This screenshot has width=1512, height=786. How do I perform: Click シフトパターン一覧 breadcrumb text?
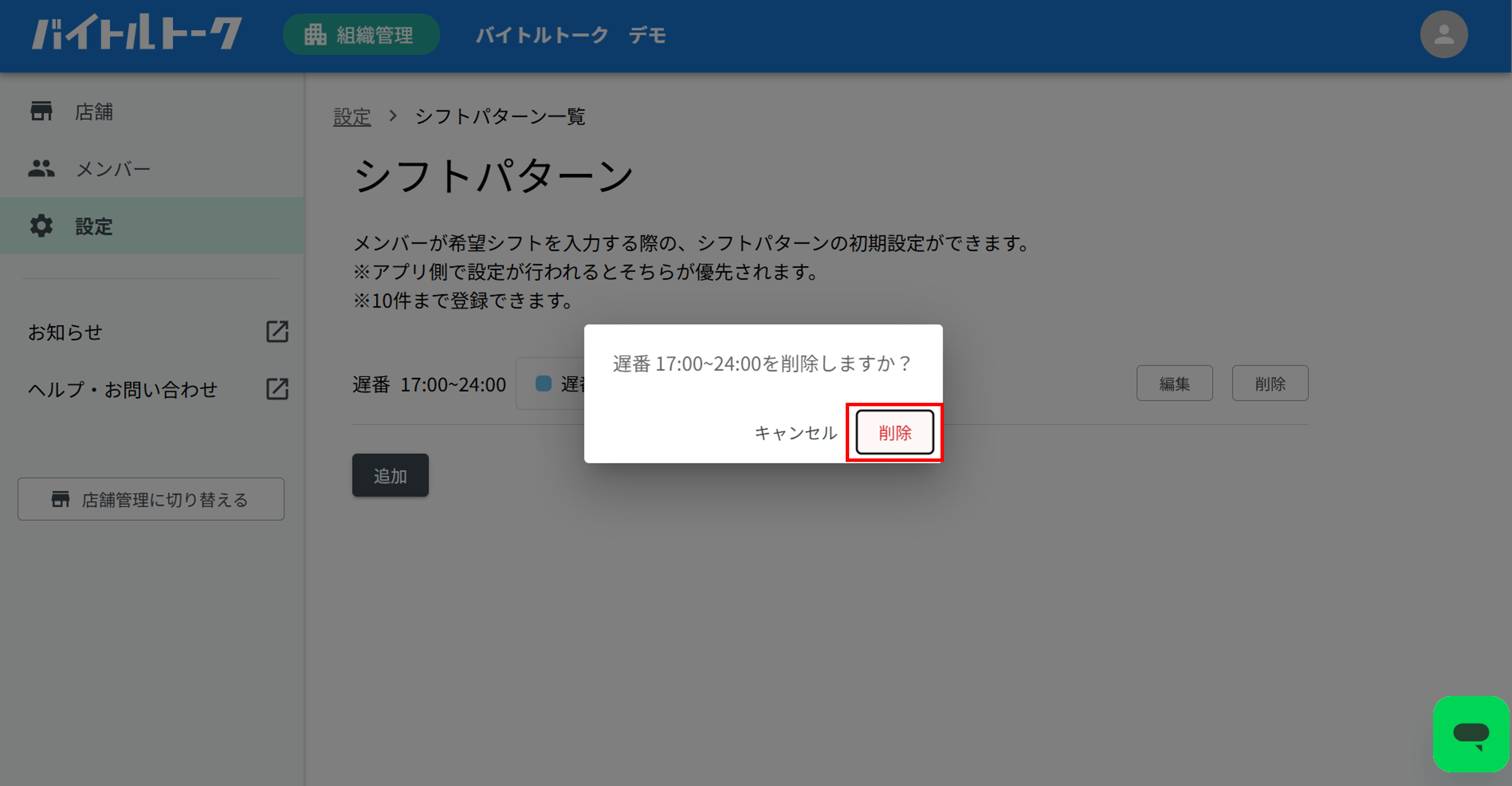tap(500, 116)
